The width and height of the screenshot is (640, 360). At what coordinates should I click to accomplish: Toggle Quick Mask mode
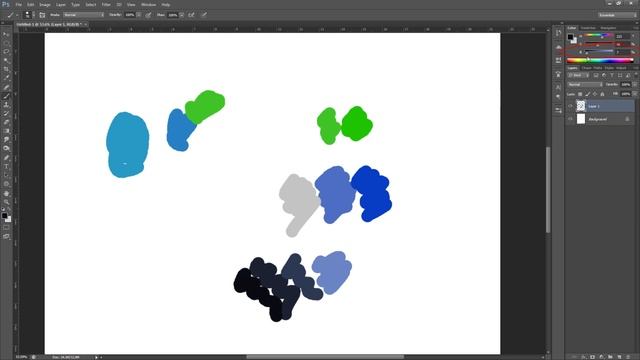pos(6,228)
